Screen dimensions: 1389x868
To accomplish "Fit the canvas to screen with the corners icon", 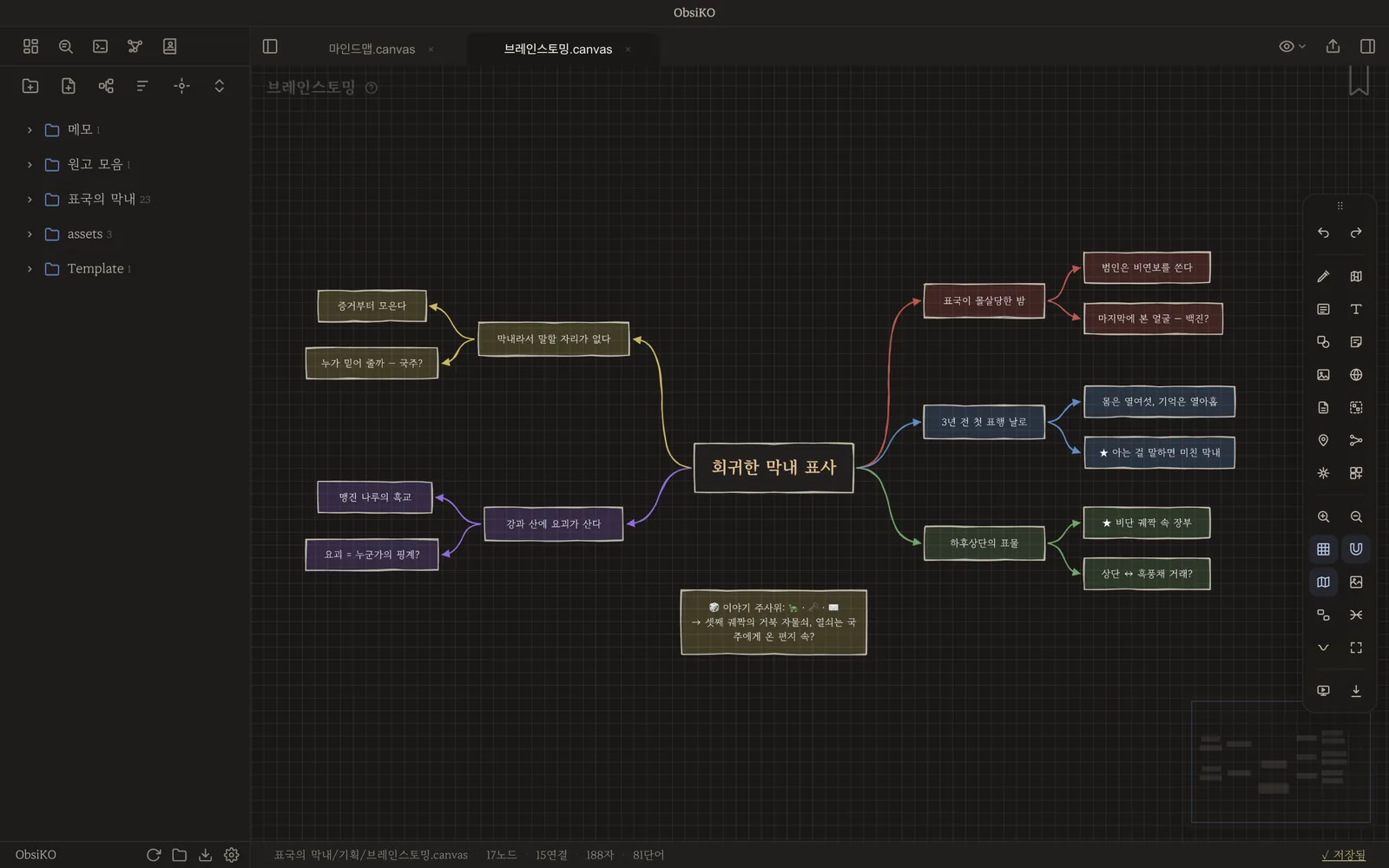I will click(1356, 648).
